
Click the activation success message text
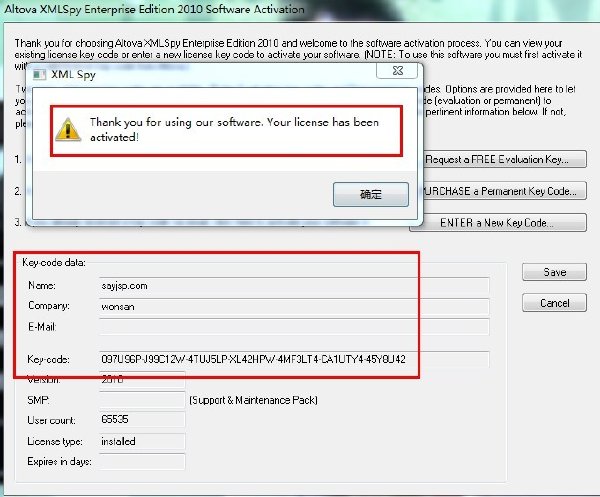click(x=234, y=129)
